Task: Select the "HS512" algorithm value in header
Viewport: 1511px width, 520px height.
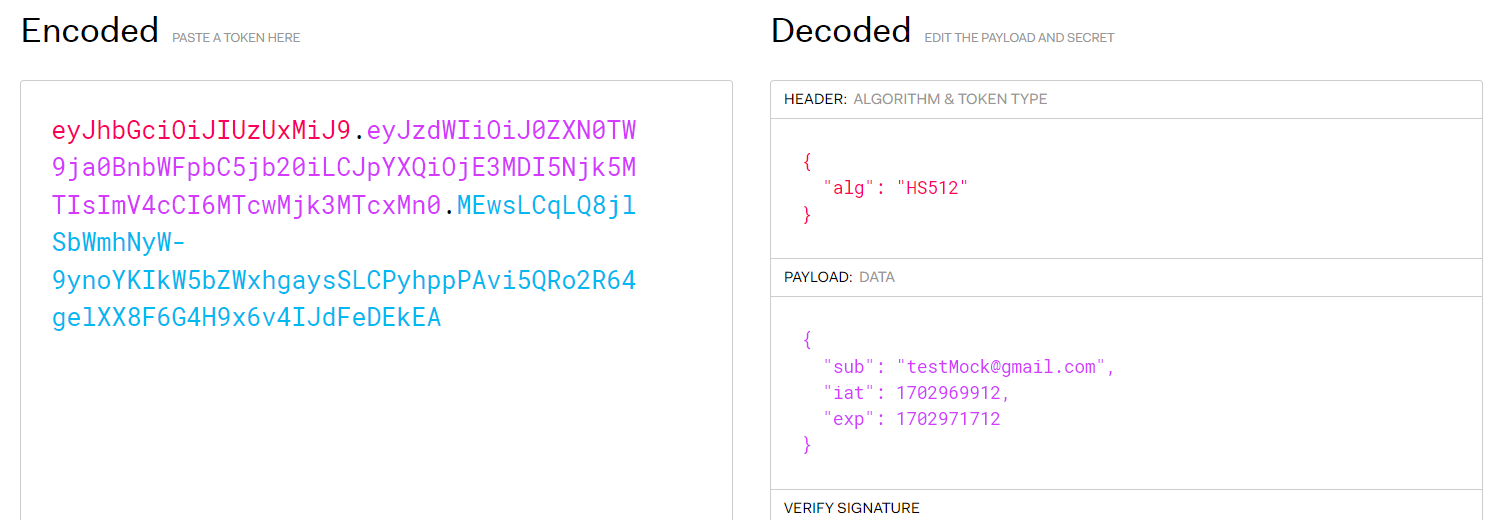Action: coord(933,187)
